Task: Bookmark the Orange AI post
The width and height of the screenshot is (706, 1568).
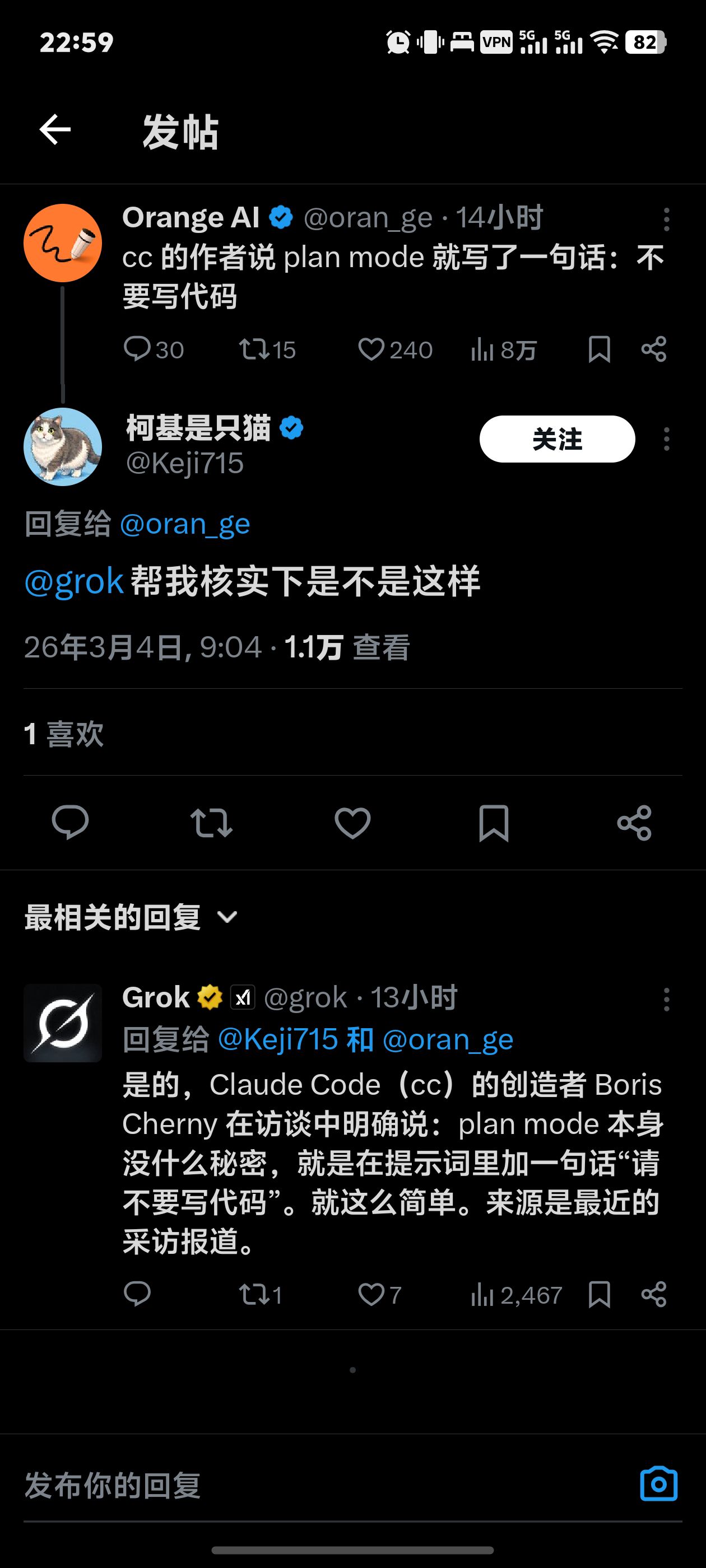Action: pos(600,350)
